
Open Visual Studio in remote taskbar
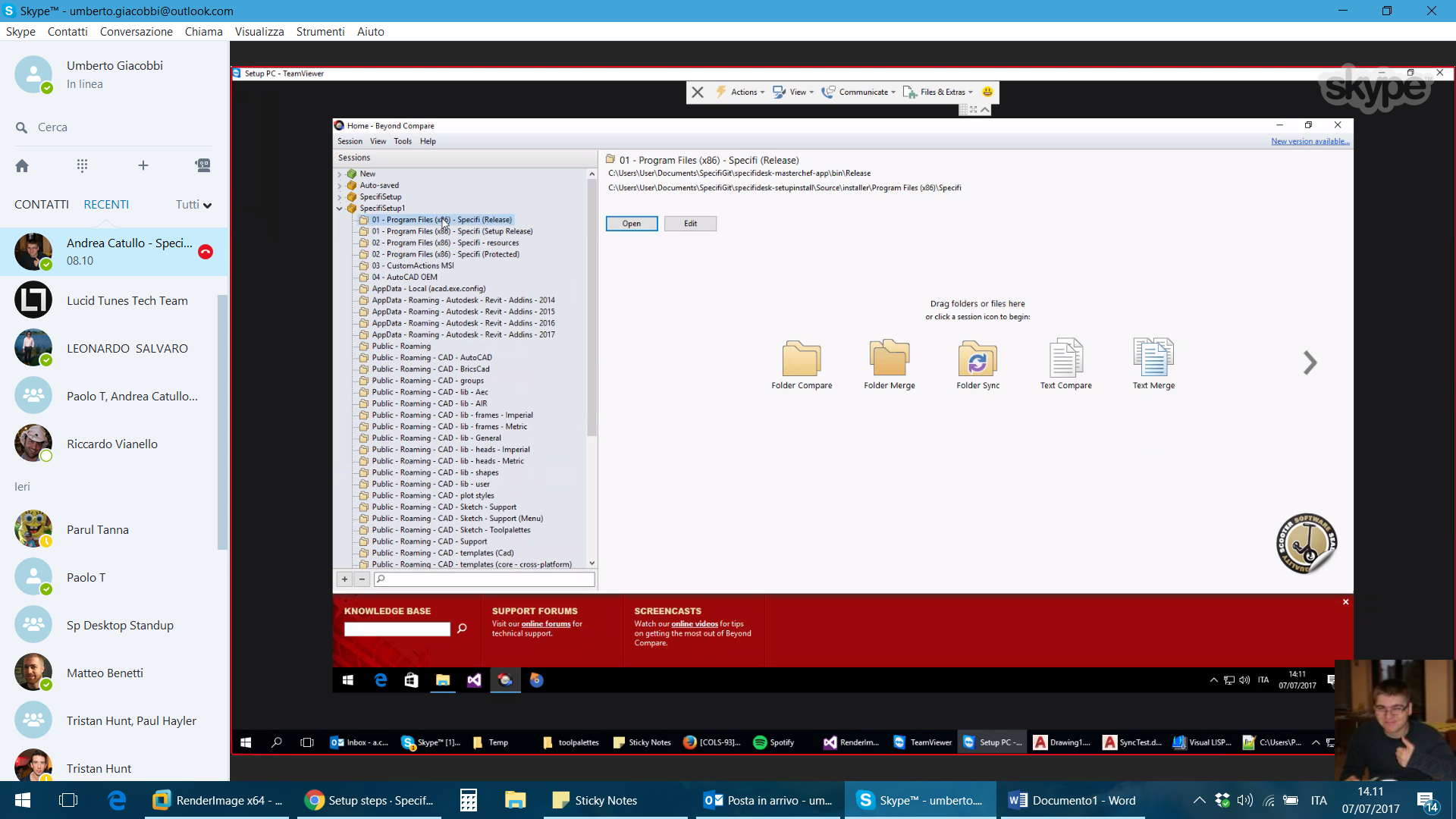[x=474, y=680]
